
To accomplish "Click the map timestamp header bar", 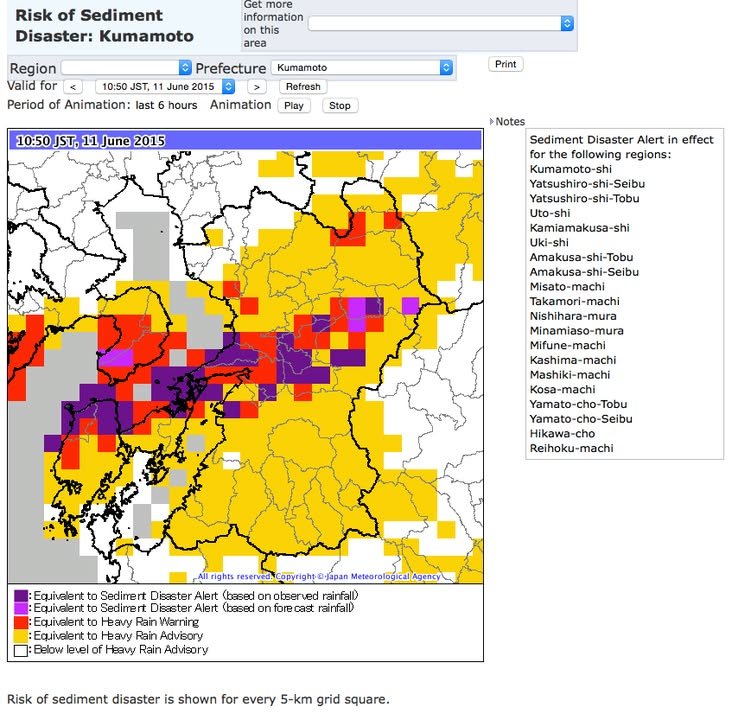I will 246,141.
